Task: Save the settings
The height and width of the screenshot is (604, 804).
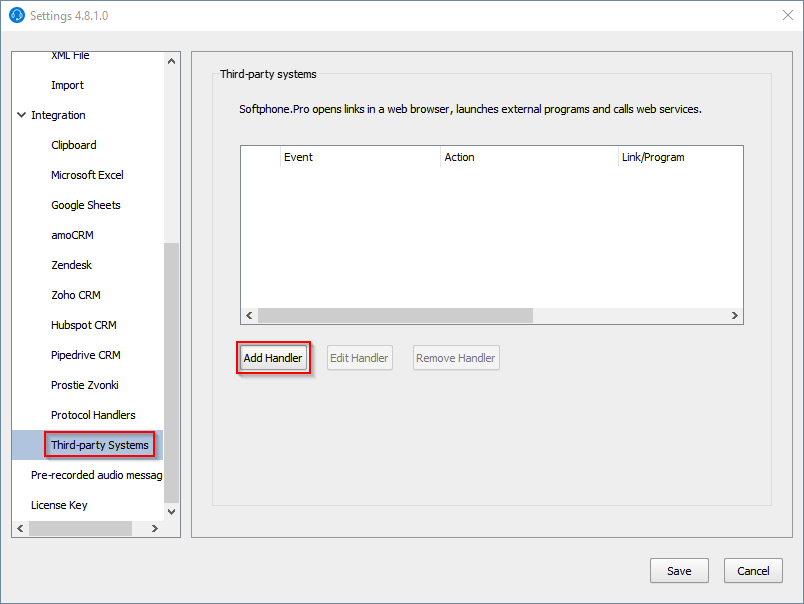Action: (x=679, y=570)
